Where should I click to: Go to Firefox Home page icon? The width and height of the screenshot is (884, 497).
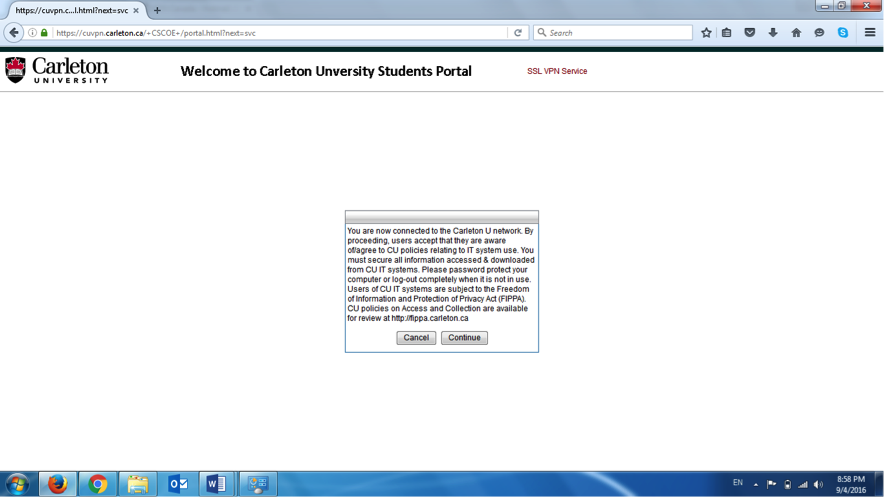[796, 33]
